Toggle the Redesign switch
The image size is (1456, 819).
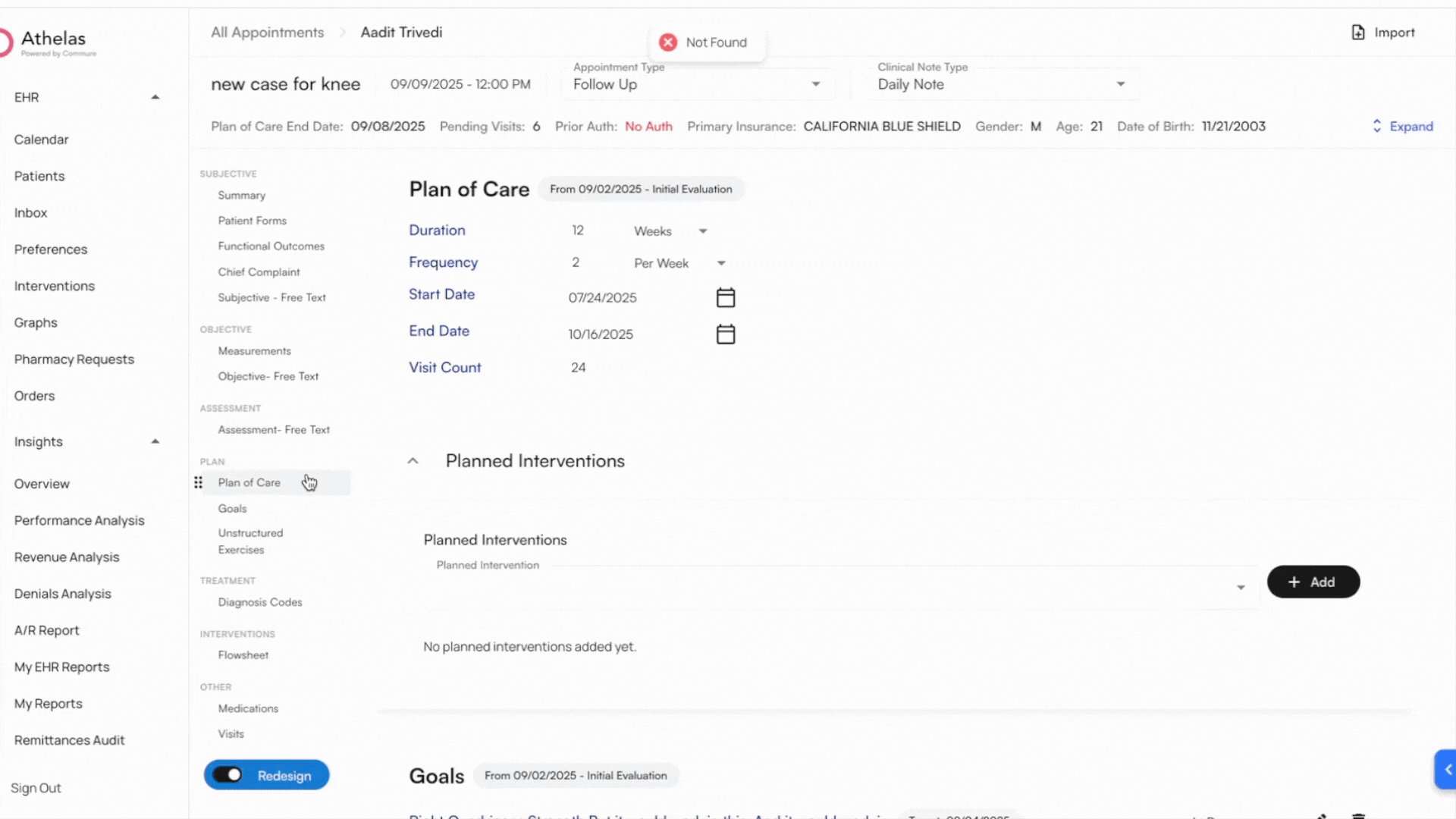(x=227, y=775)
